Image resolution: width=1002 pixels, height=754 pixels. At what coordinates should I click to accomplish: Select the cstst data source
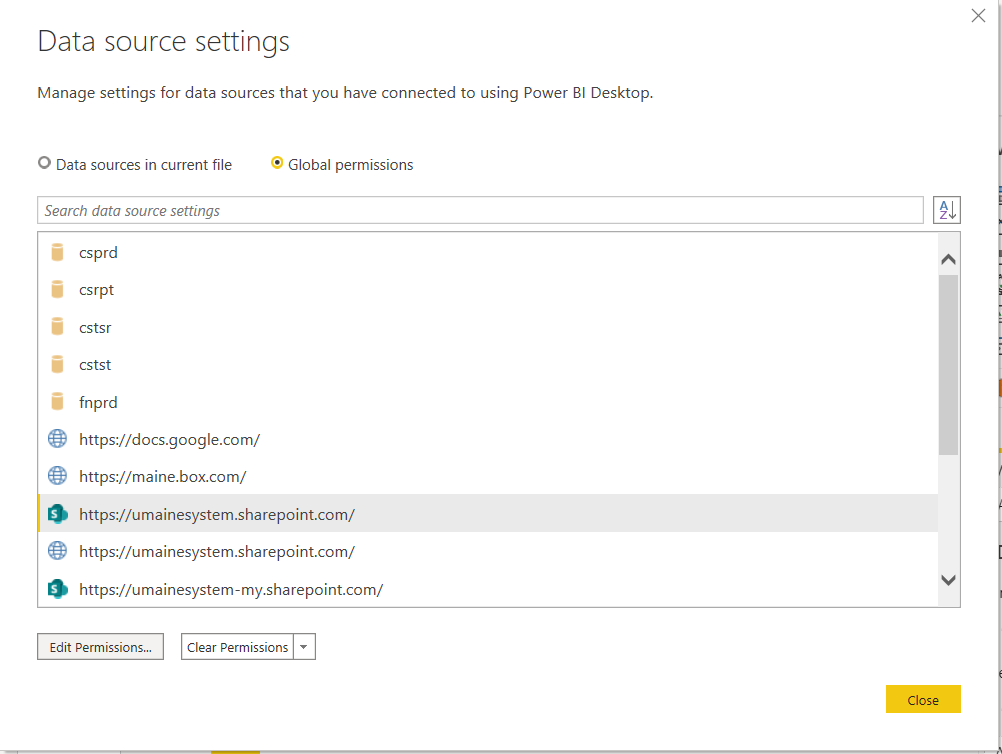click(488, 364)
